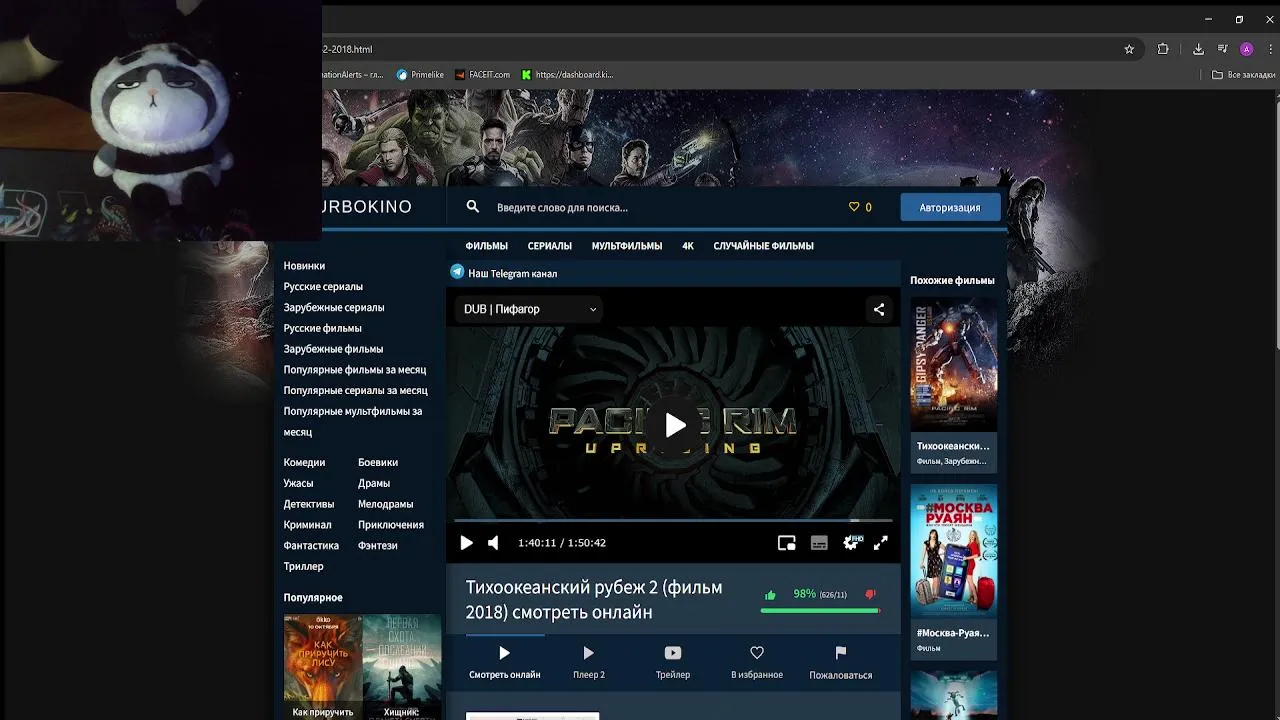Select Боевики genre
Image resolution: width=1280 pixels, height=720 pixels.
[x=378, y=462]
